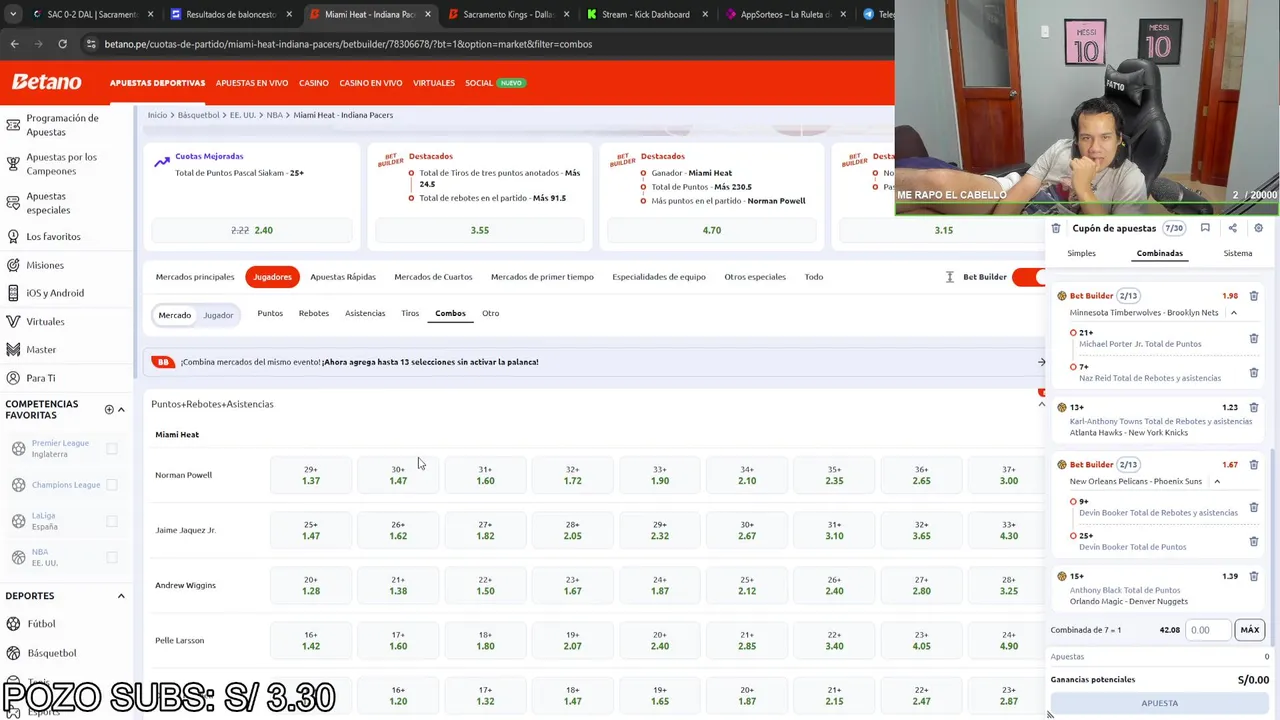Open Apuestas en Vivo in top menu
Viewport: 1280px width, 720px height.
coord(251,83)
